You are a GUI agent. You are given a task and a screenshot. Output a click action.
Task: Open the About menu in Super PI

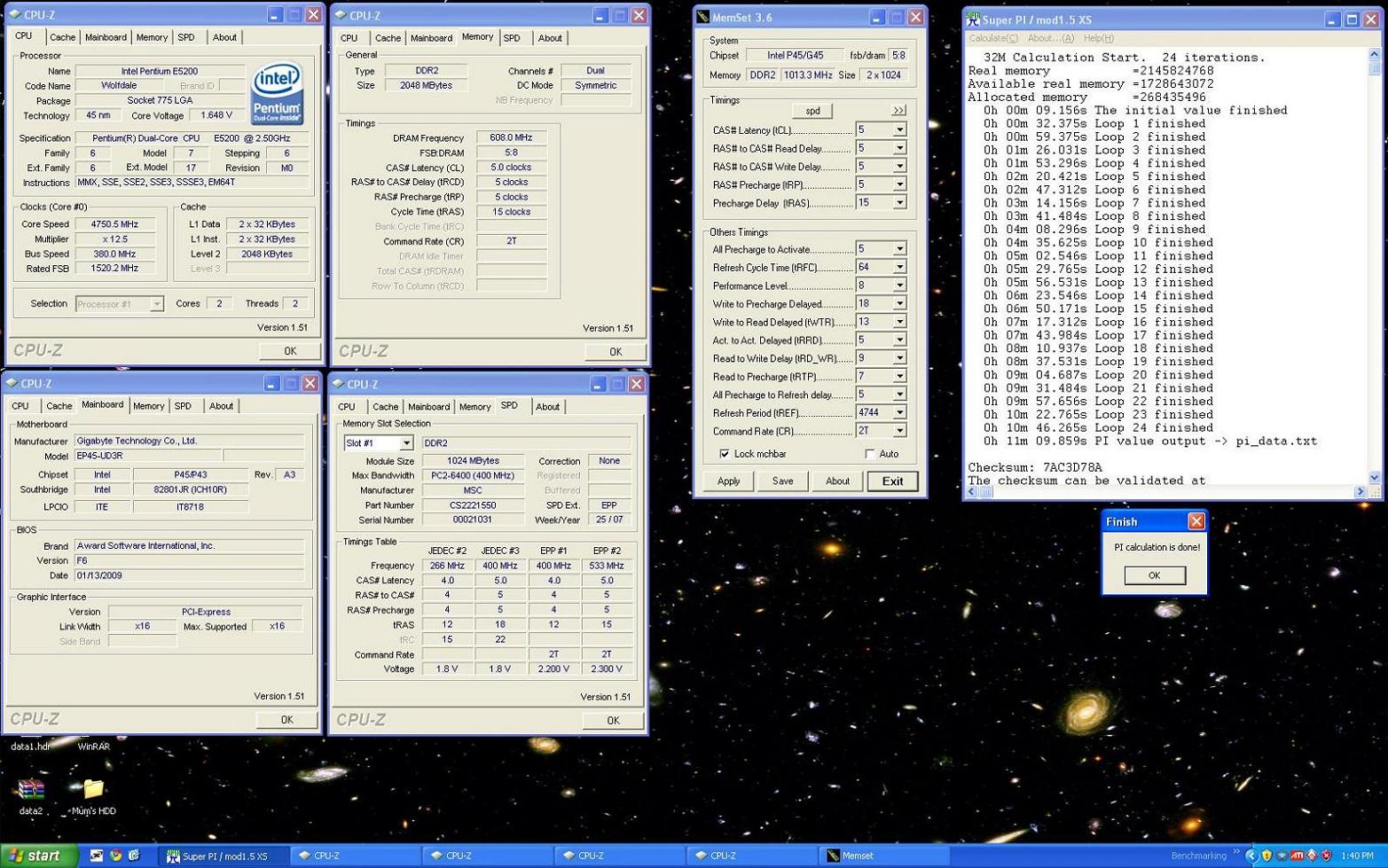[x=1050, y=38]
